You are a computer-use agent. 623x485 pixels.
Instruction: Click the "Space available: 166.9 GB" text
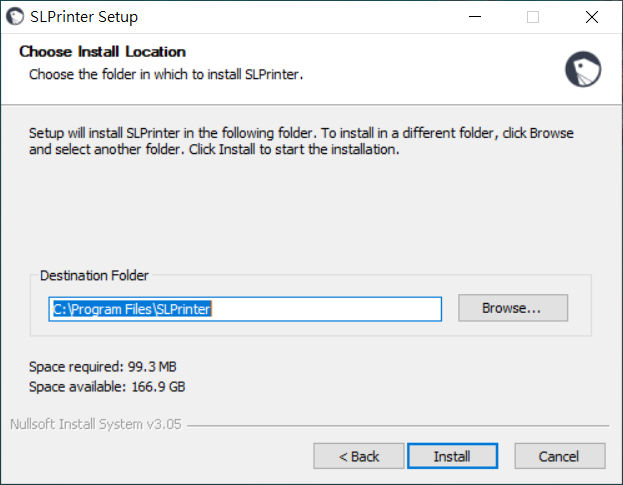[x=107, y=386]
